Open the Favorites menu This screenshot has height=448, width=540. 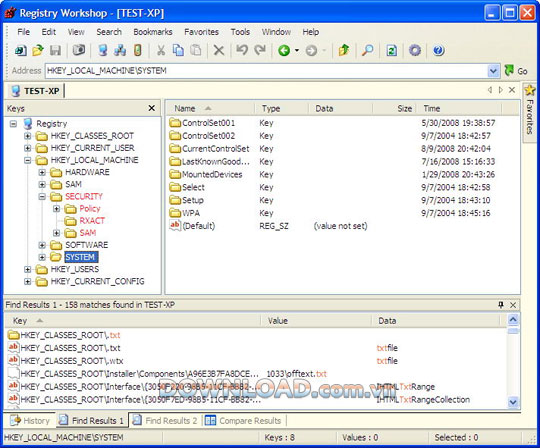201,32
